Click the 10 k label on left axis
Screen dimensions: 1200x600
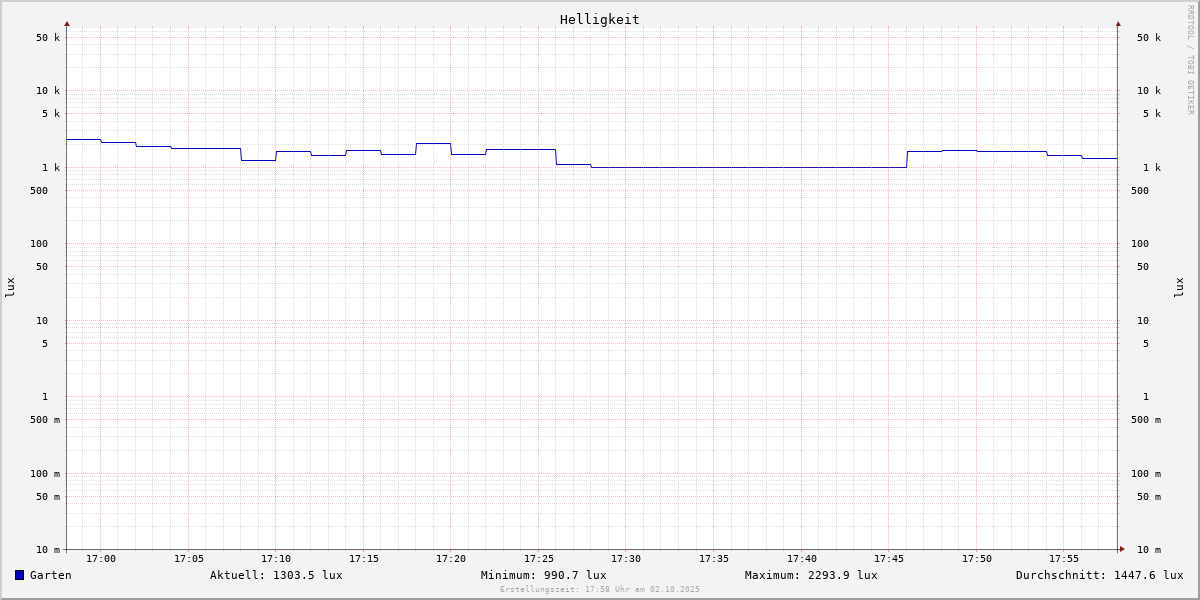coord(48,91)
